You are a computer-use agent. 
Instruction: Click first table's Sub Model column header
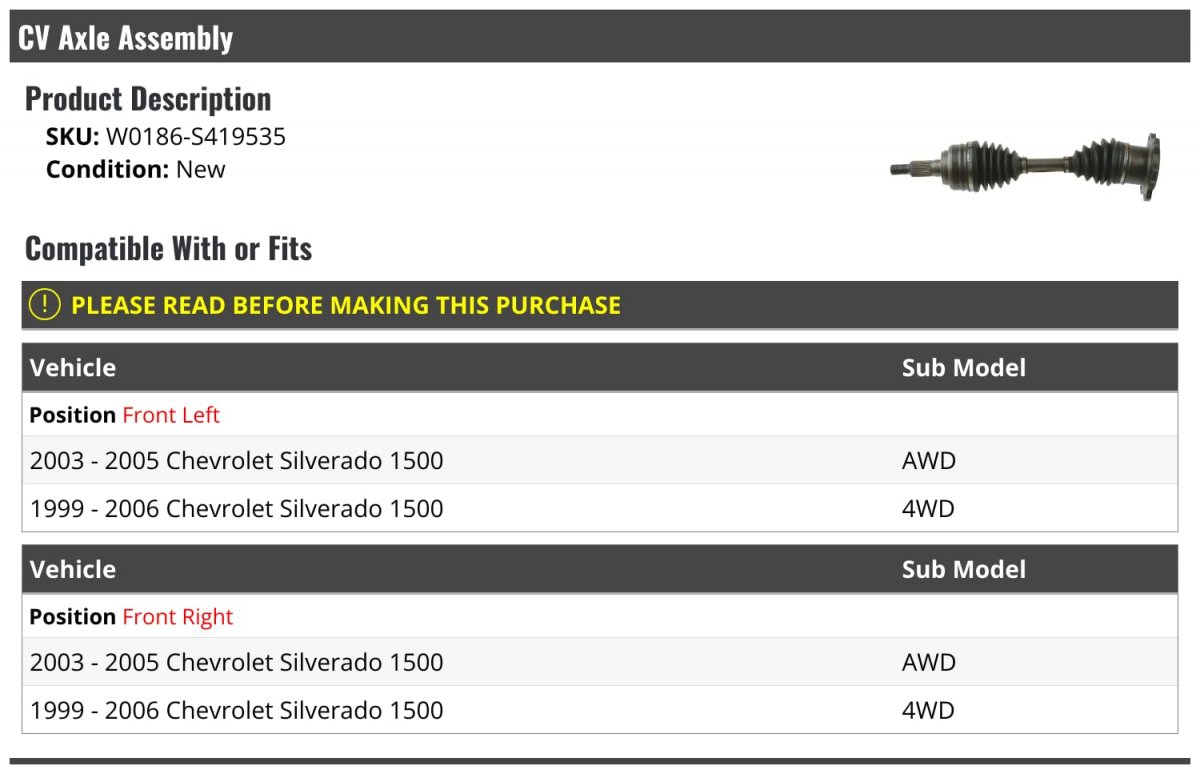click(x=964, y=367)
